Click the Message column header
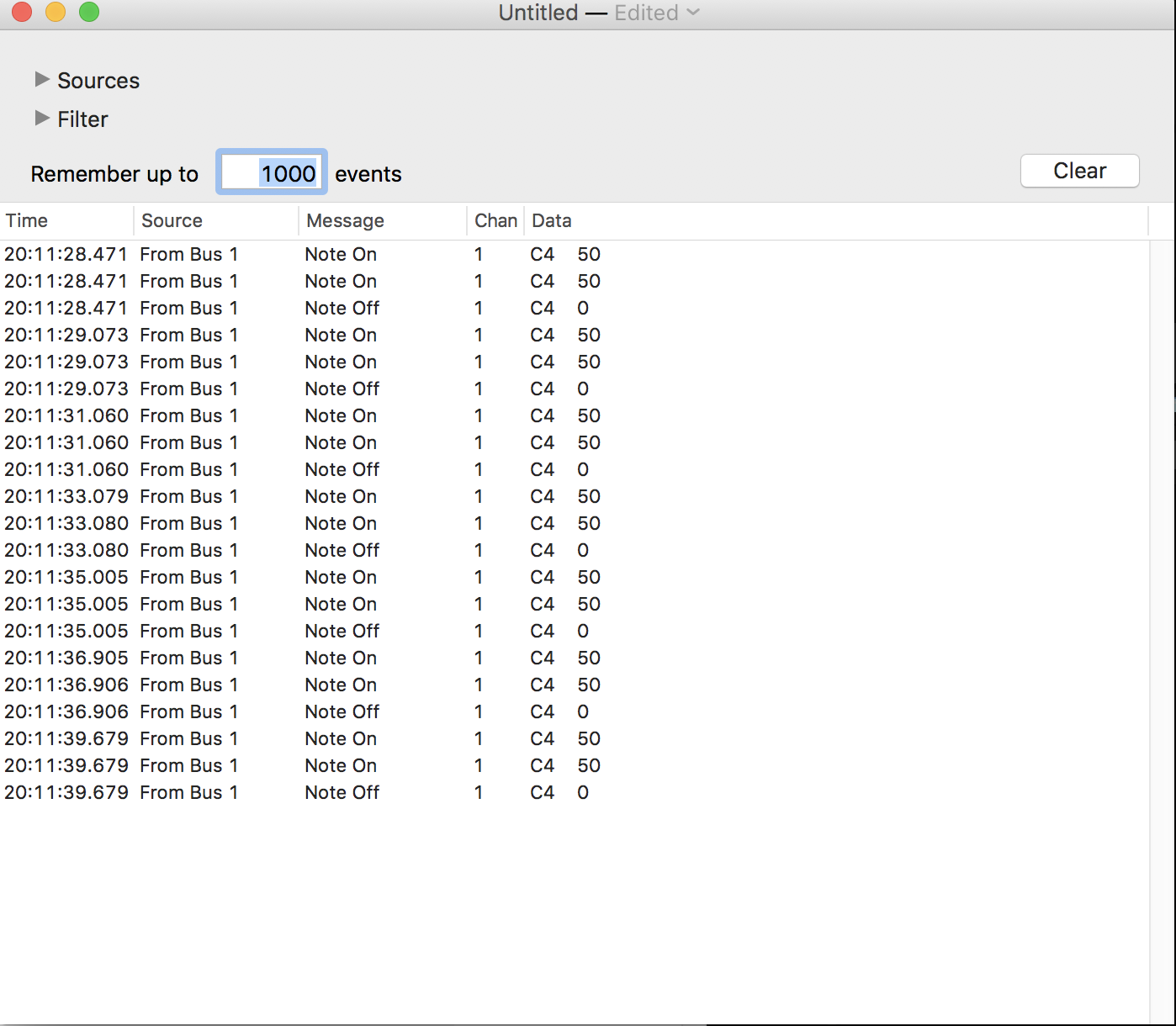Viewport: 1176px width, 1026px height. point(381,220)
